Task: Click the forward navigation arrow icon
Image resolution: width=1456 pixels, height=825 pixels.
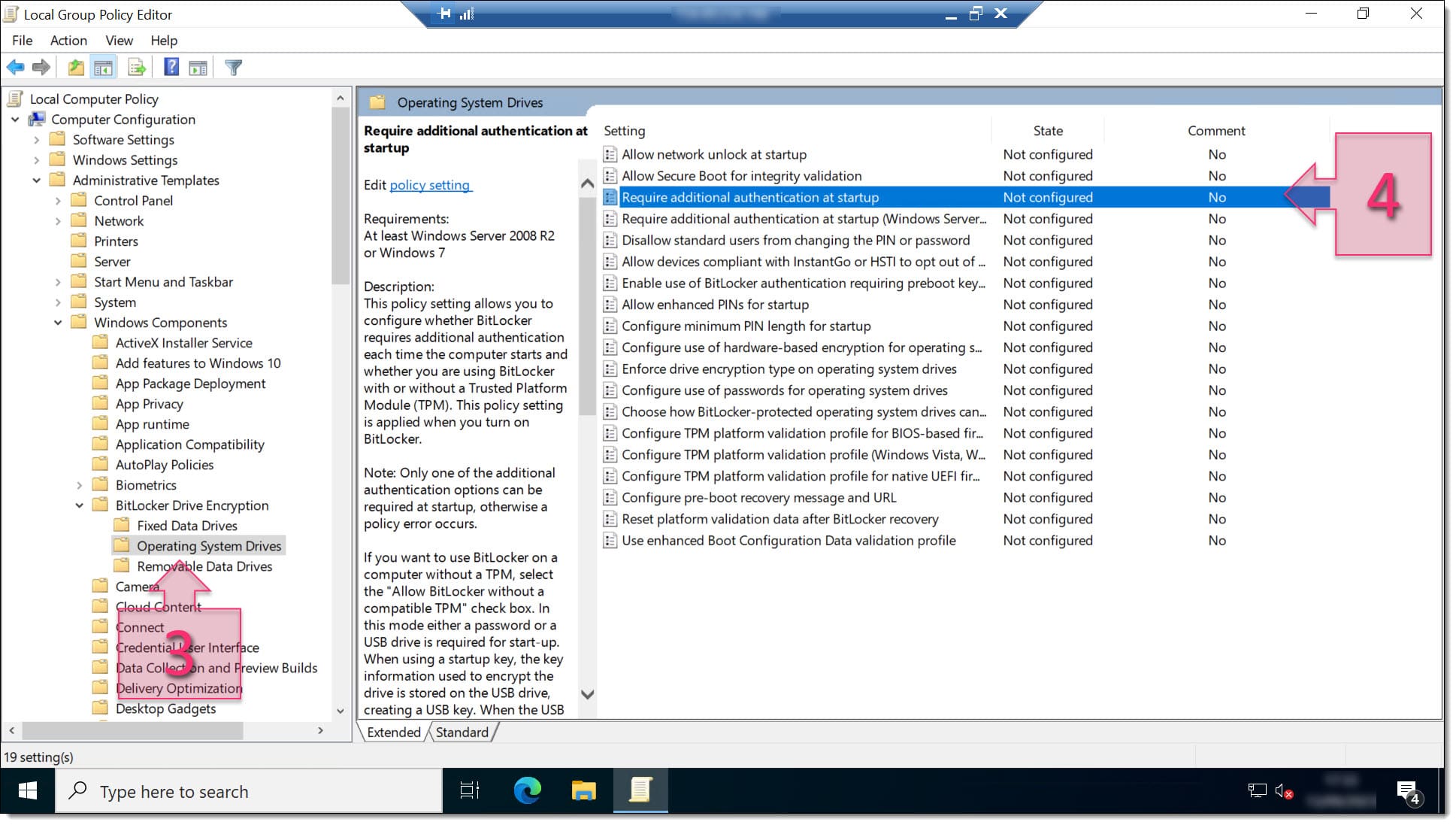Action: point(40,67)
